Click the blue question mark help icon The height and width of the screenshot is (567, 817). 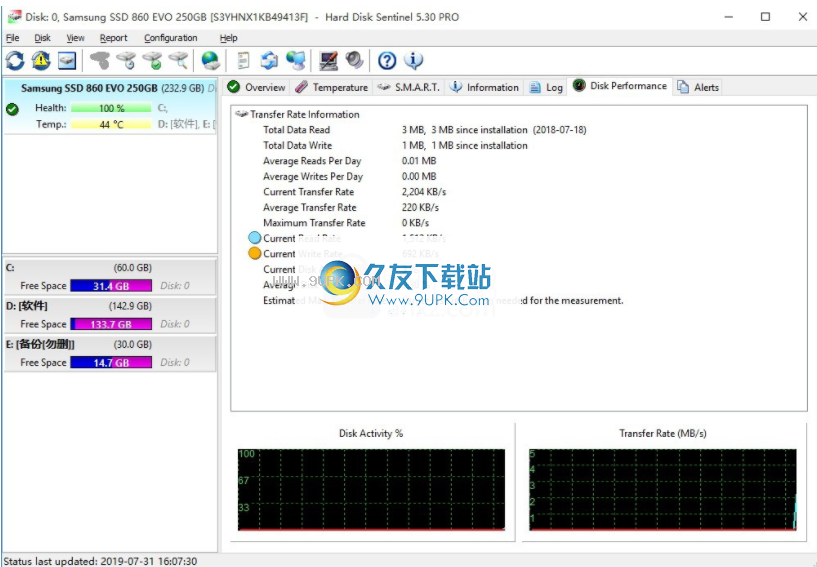[x=387, y=60]
